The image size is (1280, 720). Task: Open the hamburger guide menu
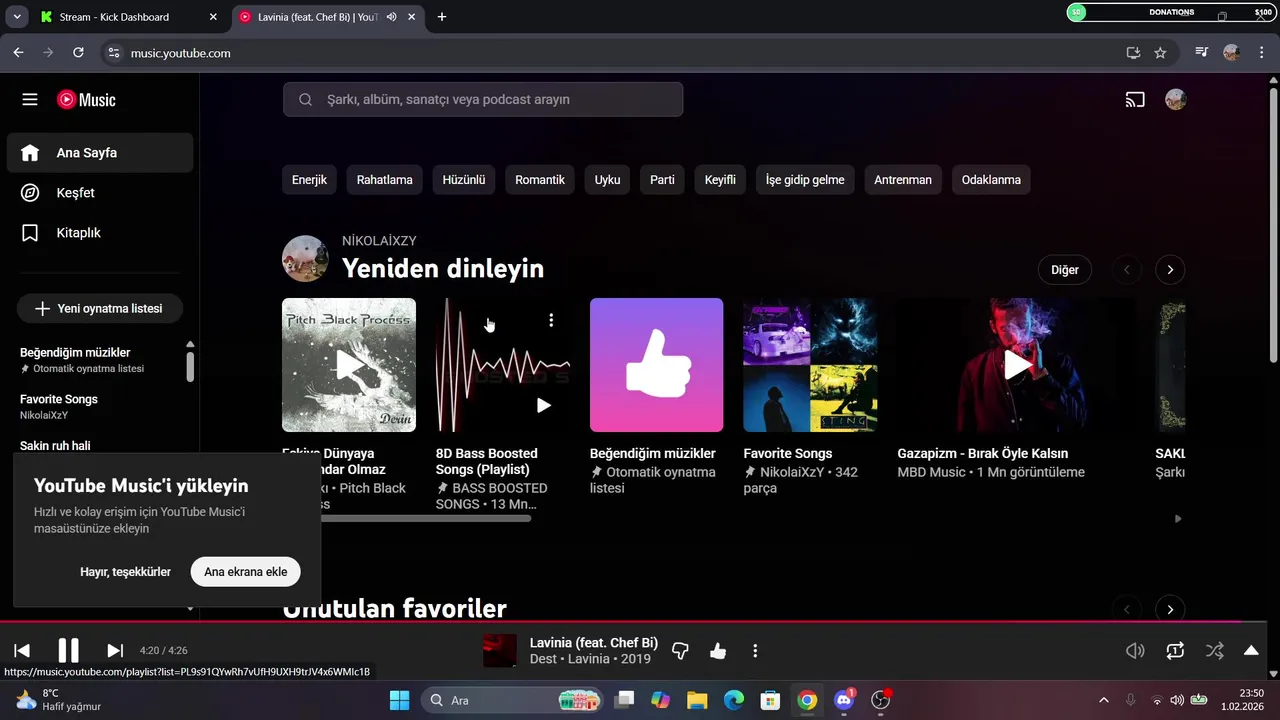[x=30, y=100]
